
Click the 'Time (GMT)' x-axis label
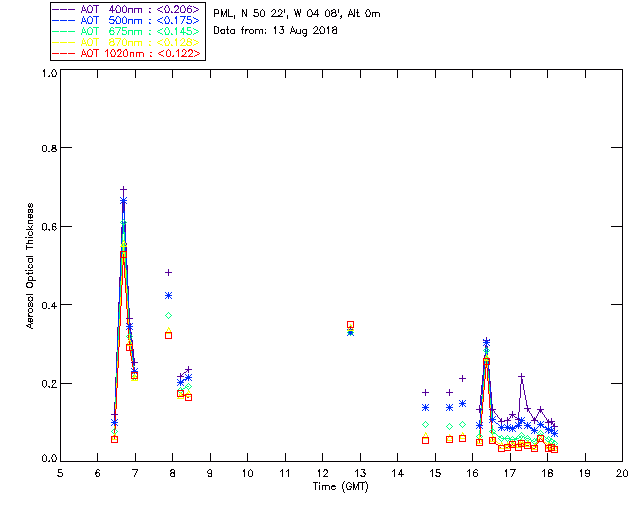click(341, 487)
